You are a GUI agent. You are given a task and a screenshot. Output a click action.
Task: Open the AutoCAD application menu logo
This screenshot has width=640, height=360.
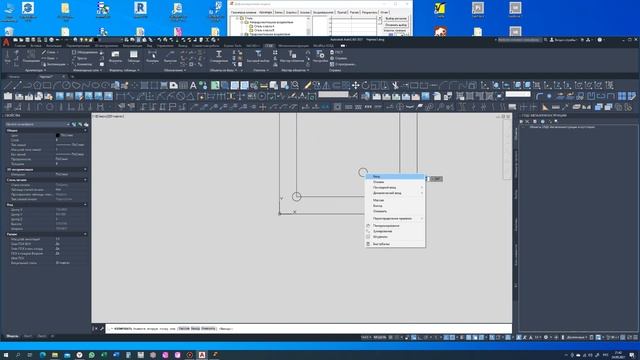pyautogui.click(x=6, y=42)
